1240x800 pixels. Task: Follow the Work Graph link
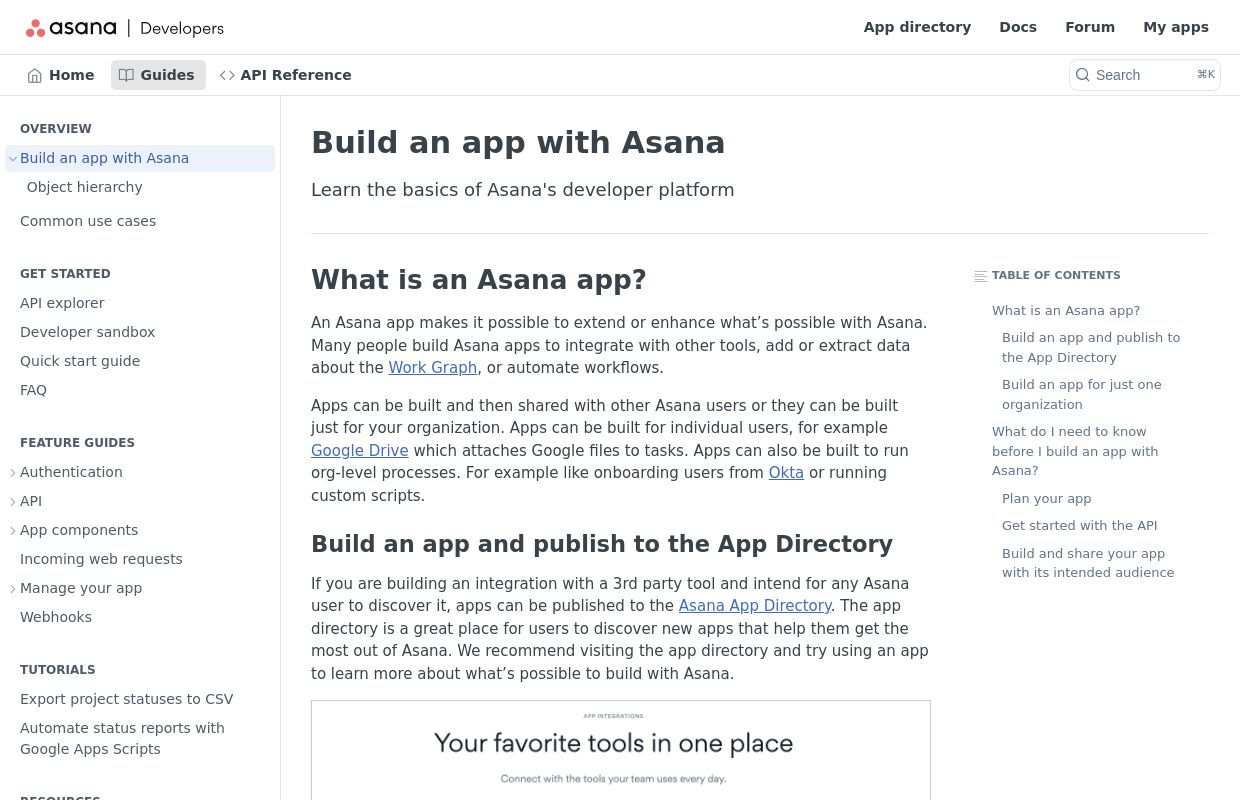point(433,367)
